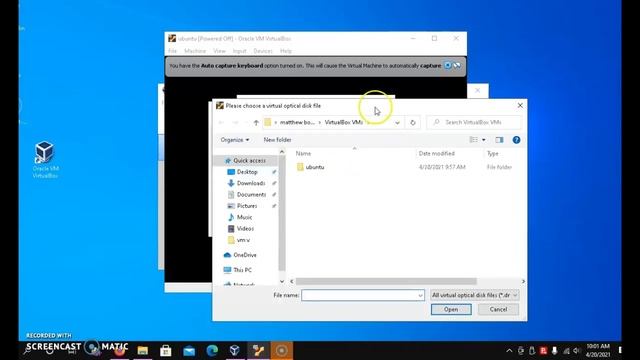
Task: Open the Help menu in VirtualBox VM window
Action: tap(286, 51)
